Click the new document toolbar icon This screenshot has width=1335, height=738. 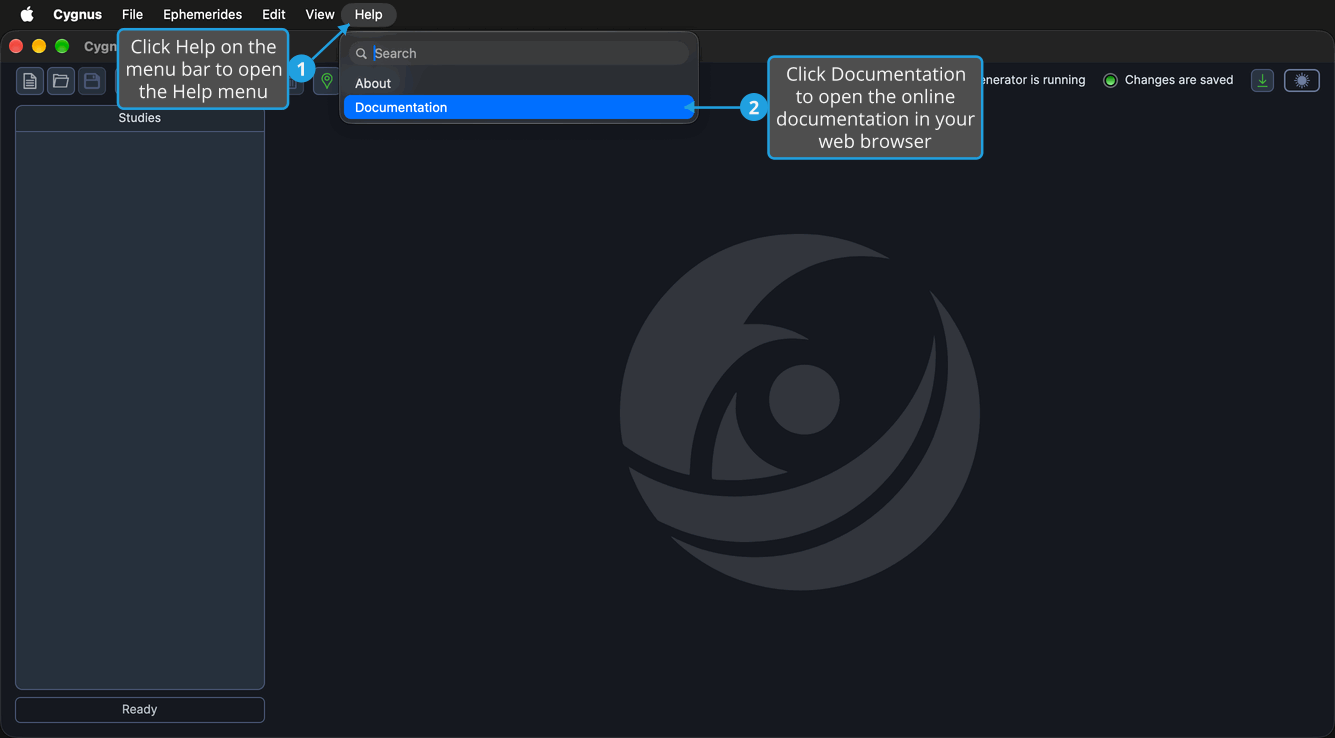30,81
